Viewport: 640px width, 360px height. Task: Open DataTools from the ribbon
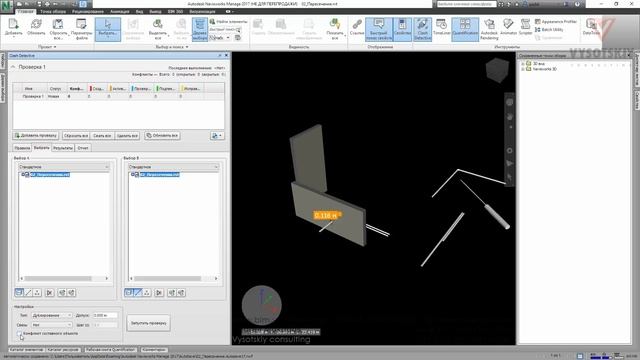coord(591,27)
